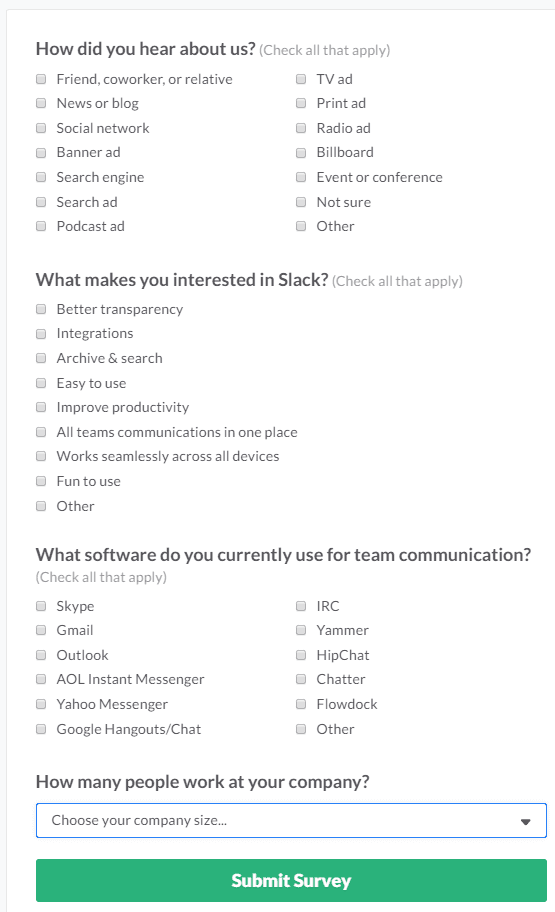Check the Friend, coworker, or relative box

pos(41,79)
